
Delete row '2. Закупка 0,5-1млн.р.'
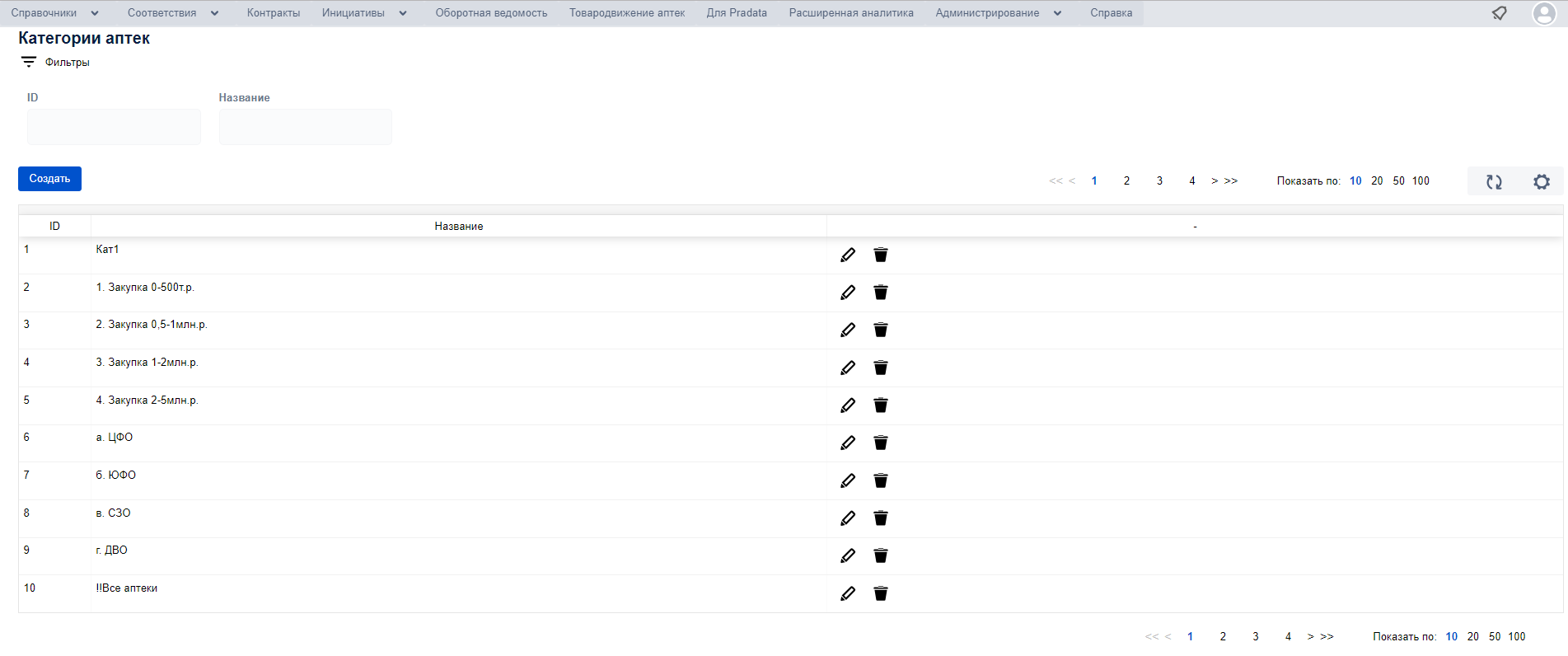[881, 330]
